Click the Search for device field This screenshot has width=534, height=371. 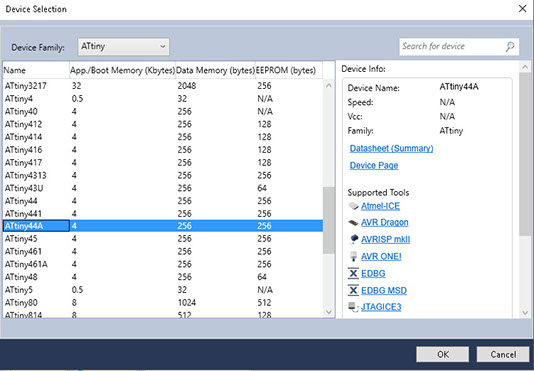(x=459, y=46)
